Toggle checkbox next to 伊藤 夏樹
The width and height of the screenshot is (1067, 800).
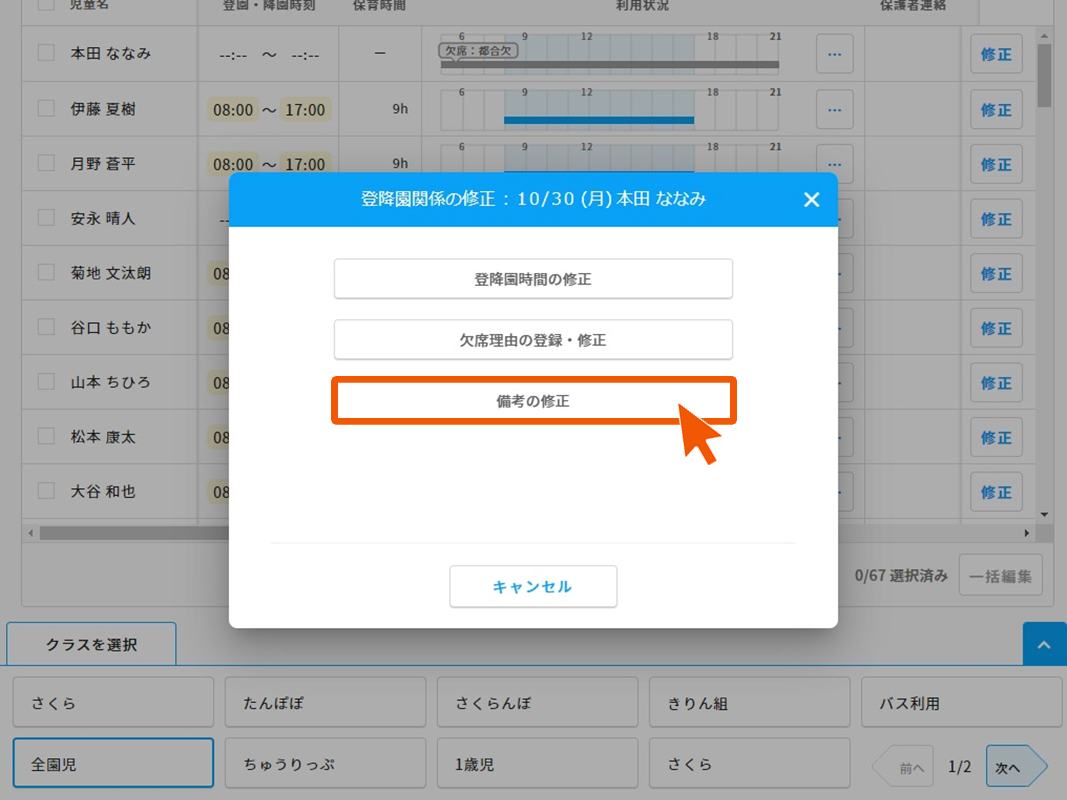pyautogui.click(x=46, y=108)
